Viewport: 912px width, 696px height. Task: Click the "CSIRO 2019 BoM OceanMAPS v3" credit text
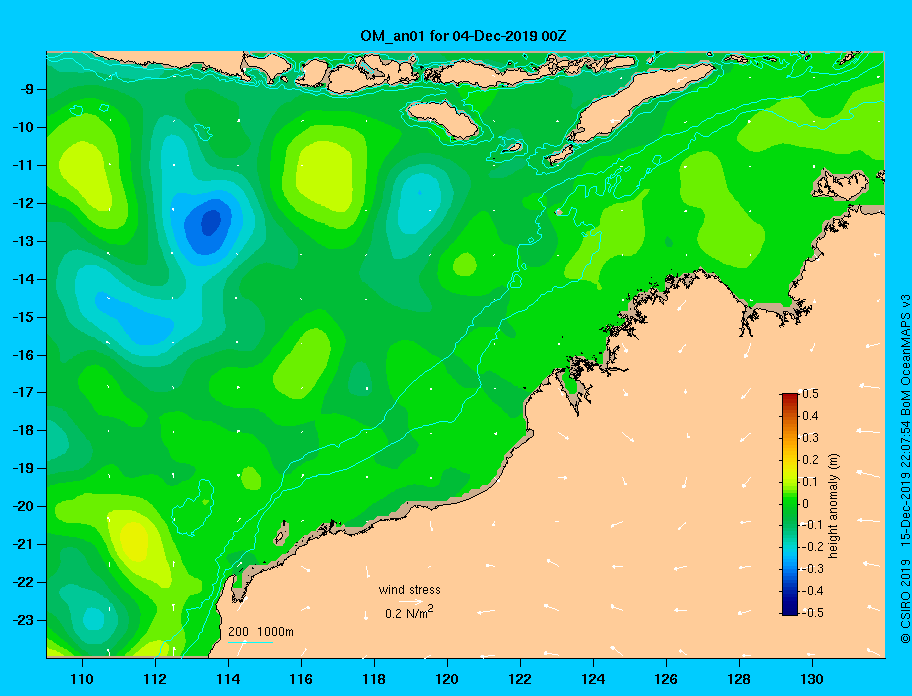pyautogui.click(x=905, y=469)
